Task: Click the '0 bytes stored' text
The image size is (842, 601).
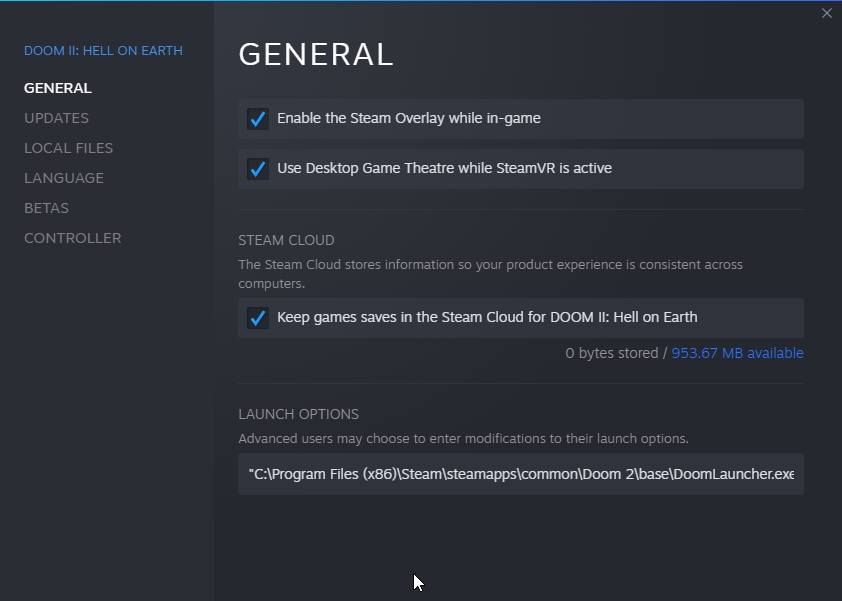Action: click(611, 353)
